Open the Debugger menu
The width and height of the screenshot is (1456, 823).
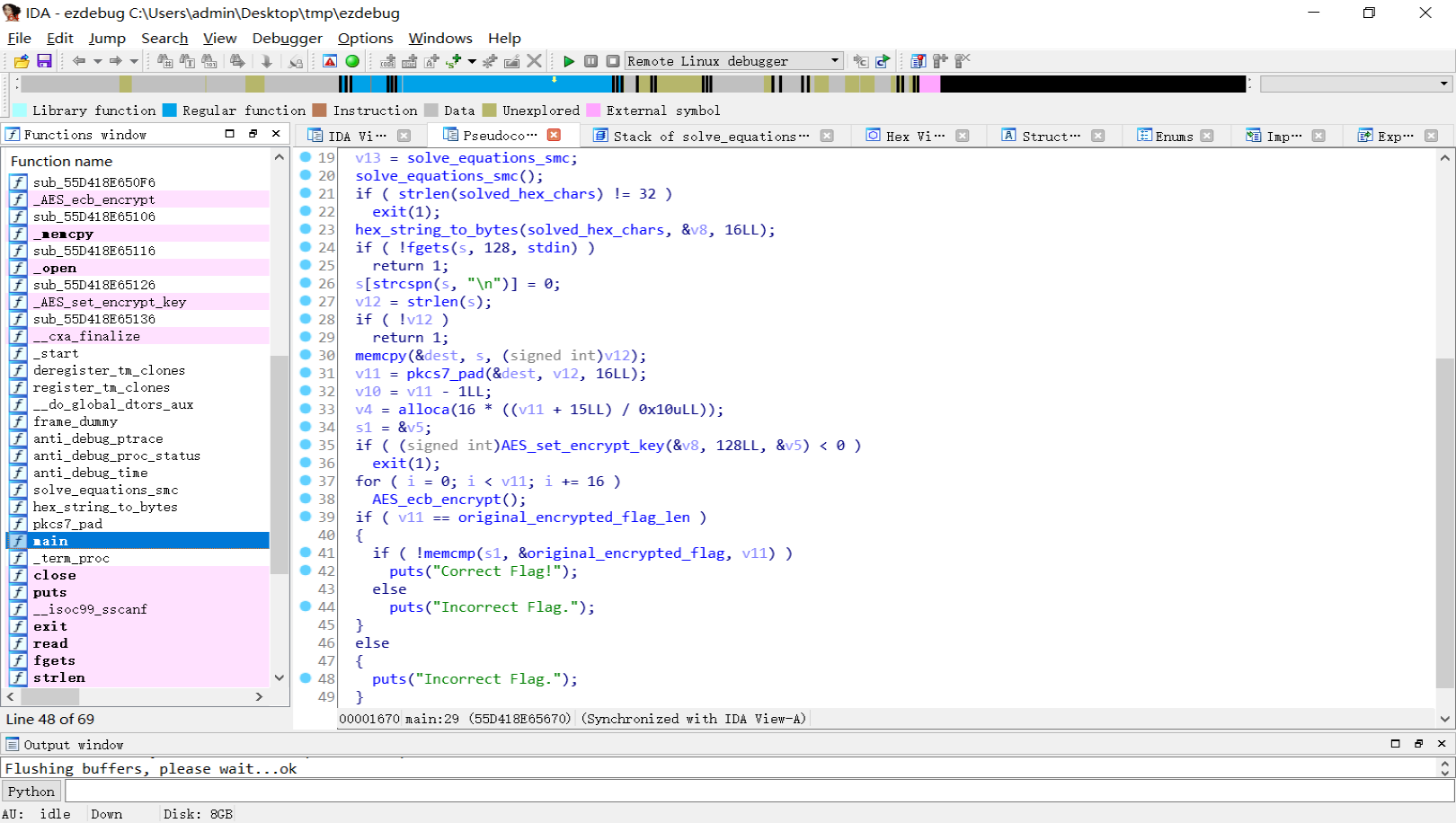tap(287, 38)
